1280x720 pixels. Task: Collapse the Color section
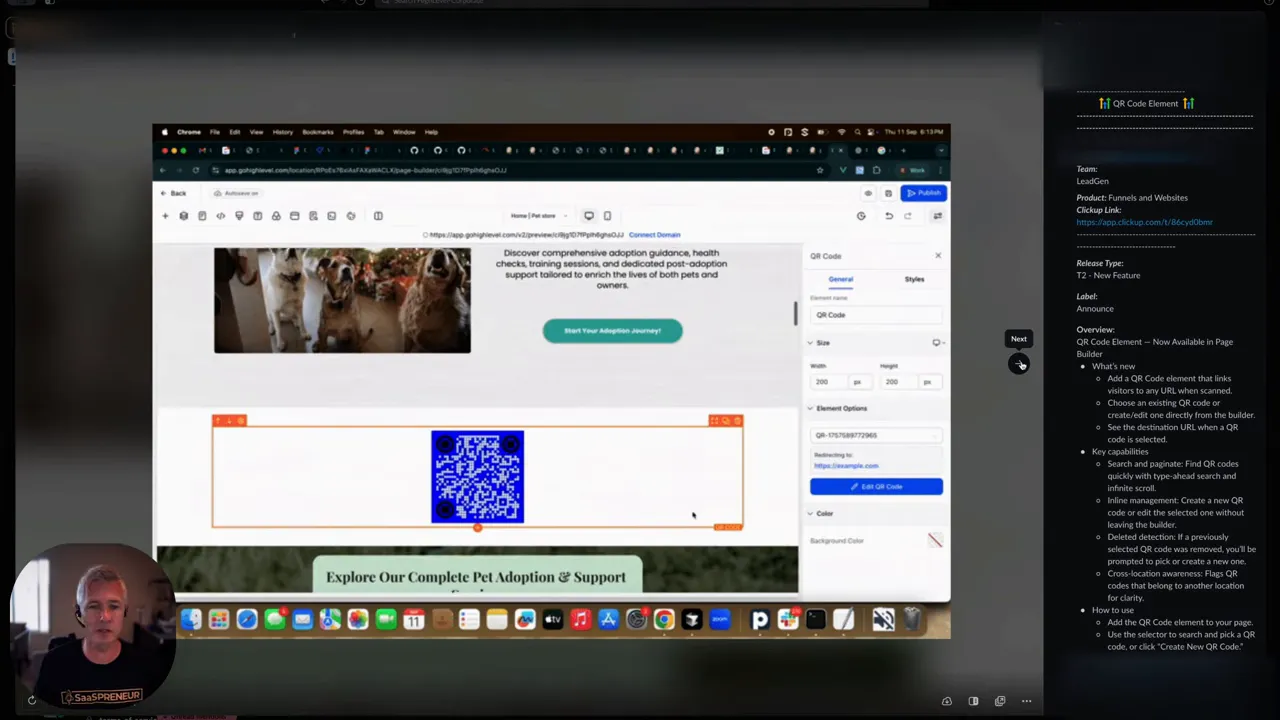pyautogui.click(x=811, y=514)
